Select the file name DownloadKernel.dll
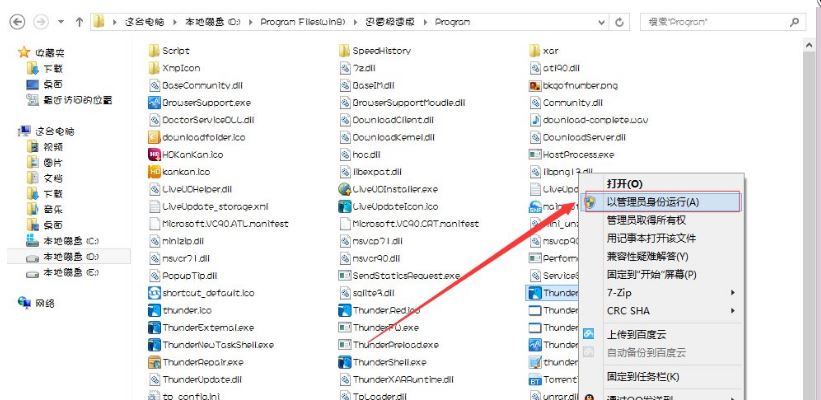This screenshot has width=821, height=400. [394, 137]
